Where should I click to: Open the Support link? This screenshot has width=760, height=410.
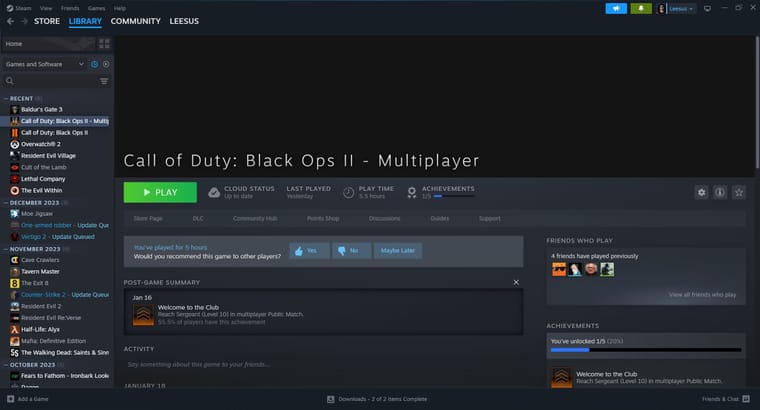(490, 219)
